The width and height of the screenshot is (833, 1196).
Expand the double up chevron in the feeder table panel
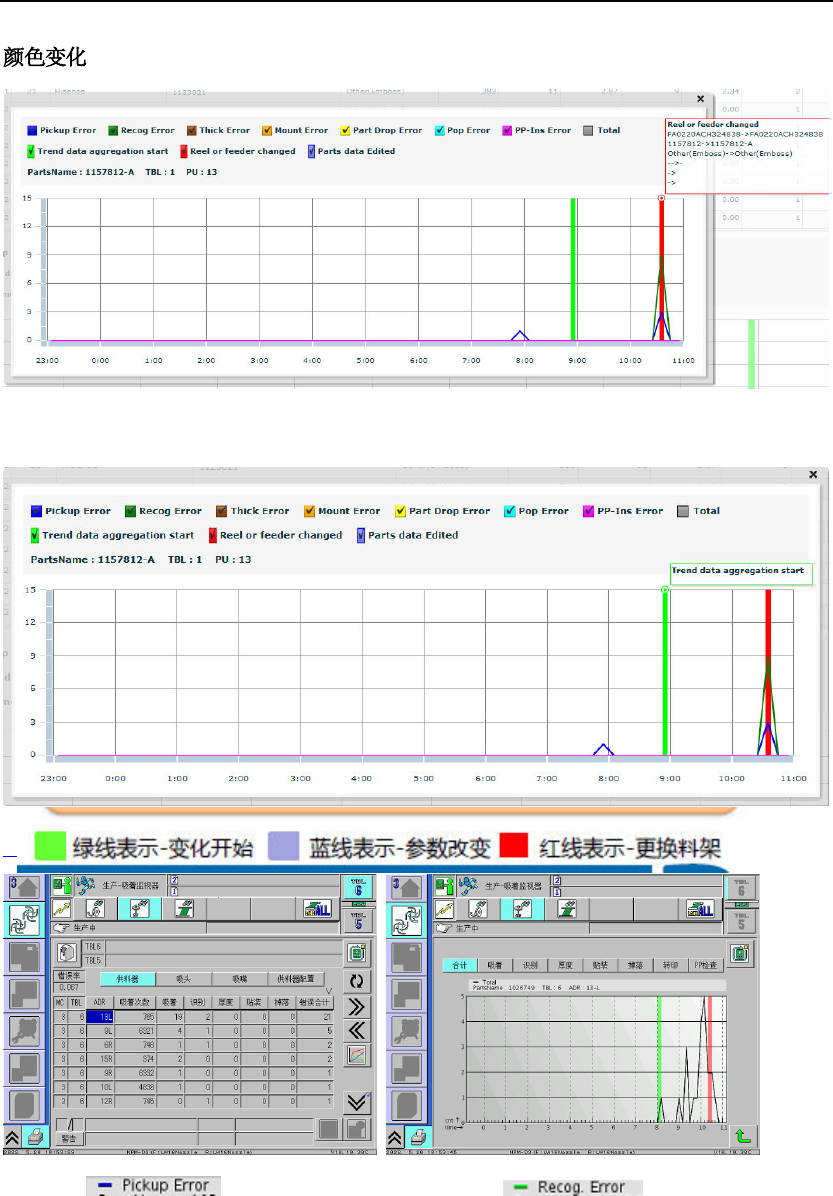coord(12,1138)
